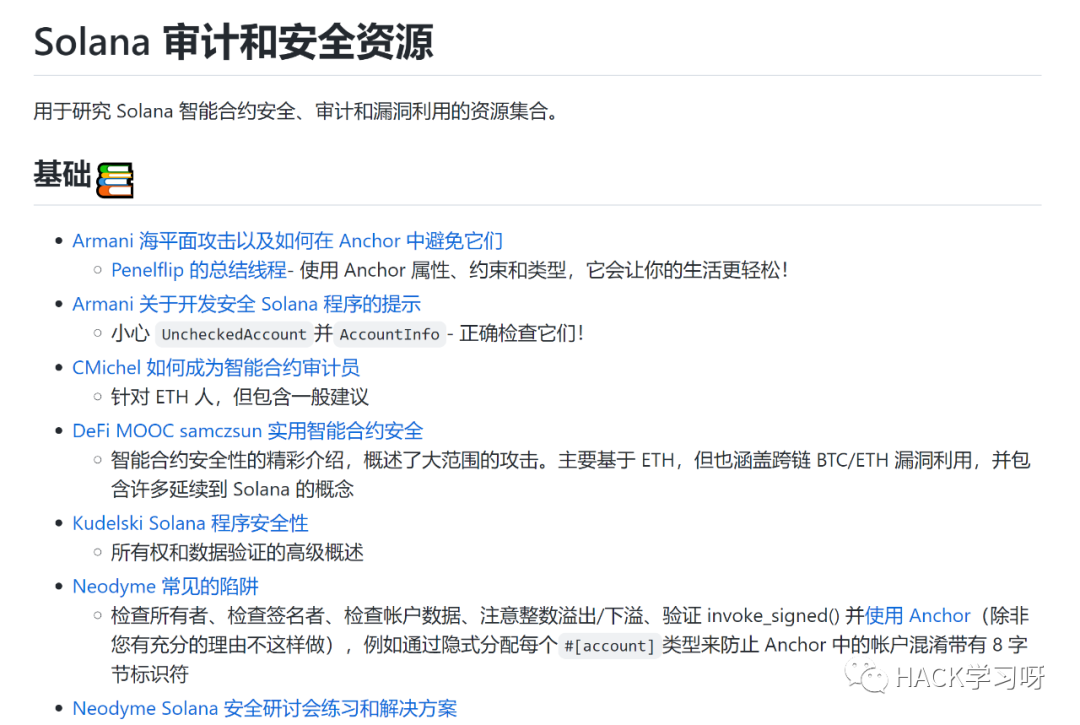
Task: Click the UncheckedAccount code snippet
Action: [233, 335]
